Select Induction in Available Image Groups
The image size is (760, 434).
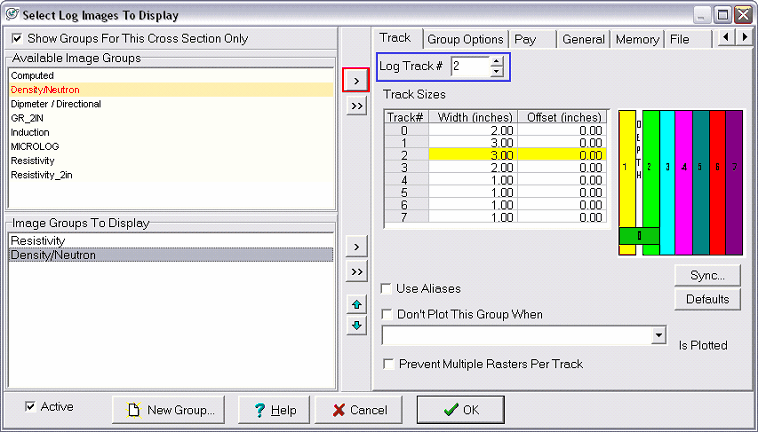click(30, 132)
